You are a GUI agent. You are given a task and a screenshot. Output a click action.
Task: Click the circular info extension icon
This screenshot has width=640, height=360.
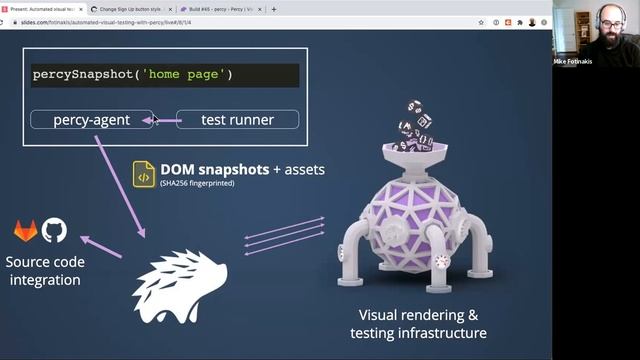tap(496, 22)
